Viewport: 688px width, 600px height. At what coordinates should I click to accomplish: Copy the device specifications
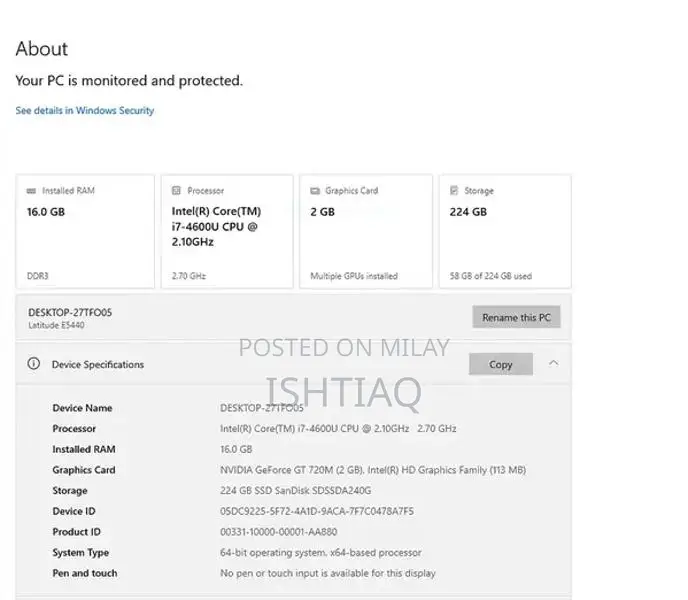point(501,364)
